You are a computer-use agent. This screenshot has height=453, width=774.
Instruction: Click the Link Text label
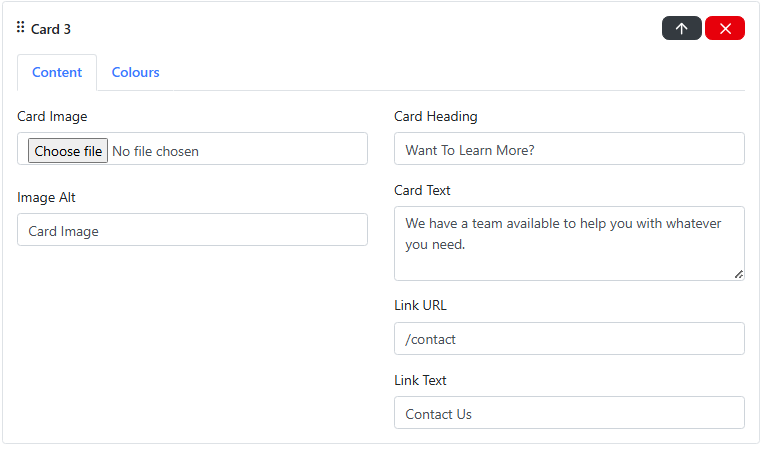pos(420,380)
